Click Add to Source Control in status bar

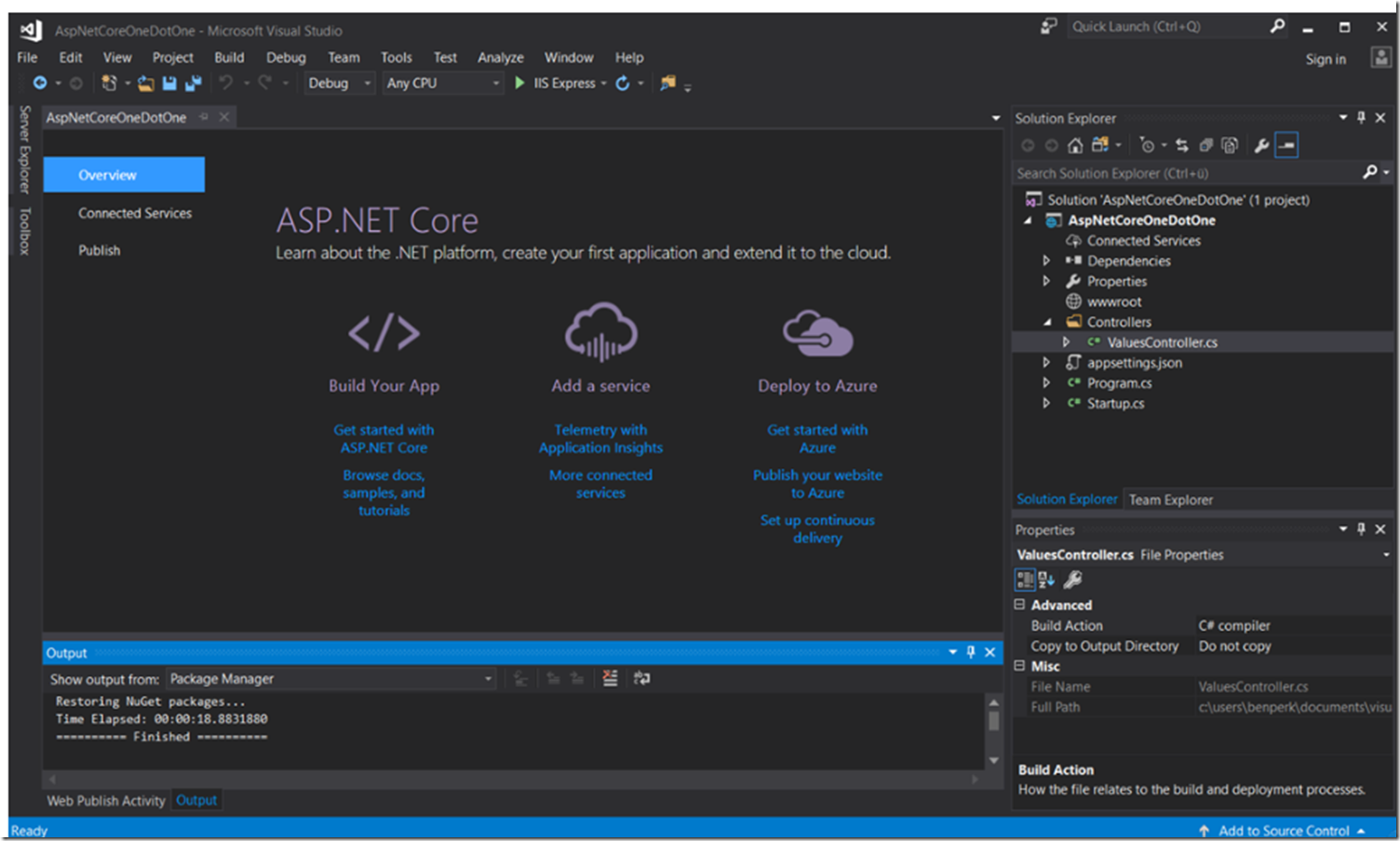(x=1284, y=830)
